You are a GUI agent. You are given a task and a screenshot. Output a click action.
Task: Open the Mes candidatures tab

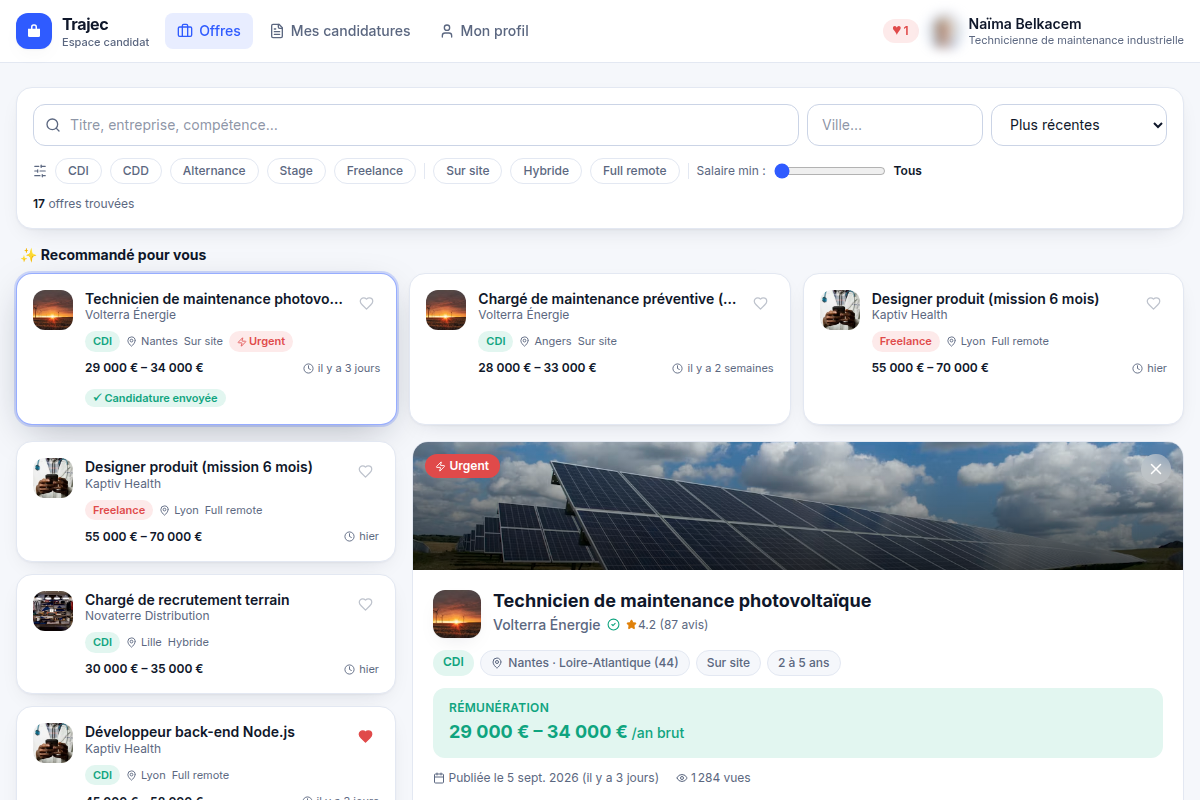[x=340, y=31]
